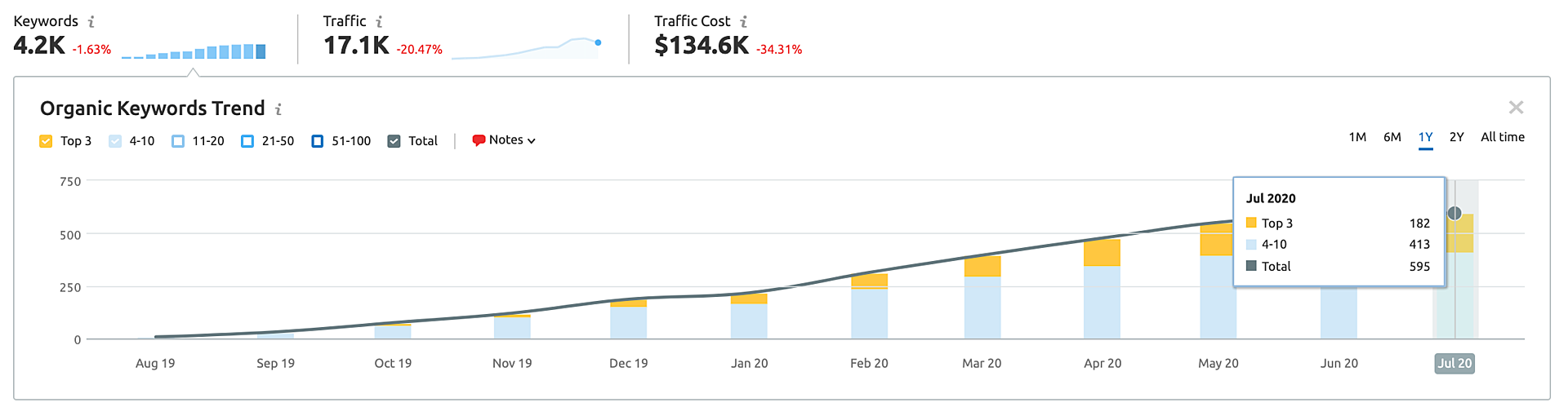Click the info icon beside Traffic Cost
Image resolution: width=1568 pixels, height=416 pixels.
[x=743, y=22]
